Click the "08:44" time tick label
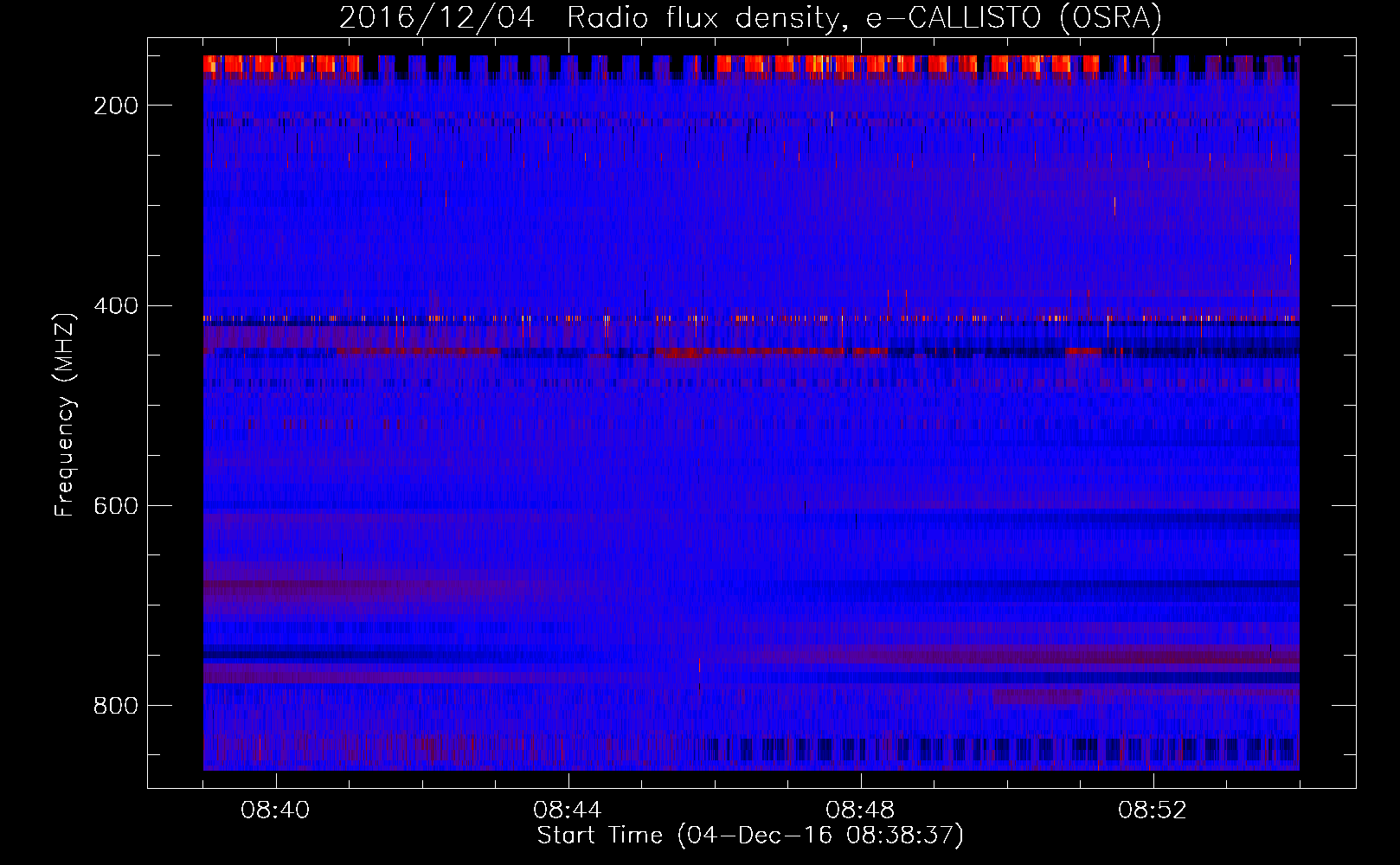Image resolution: width=1400 pixels, height=865 pixels. click(568, 811)
